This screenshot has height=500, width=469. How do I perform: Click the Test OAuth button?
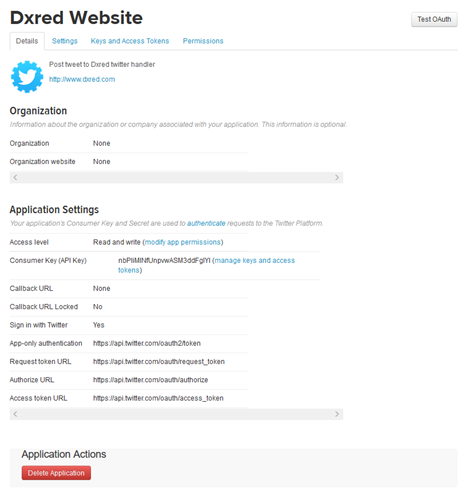pos(434,19)
